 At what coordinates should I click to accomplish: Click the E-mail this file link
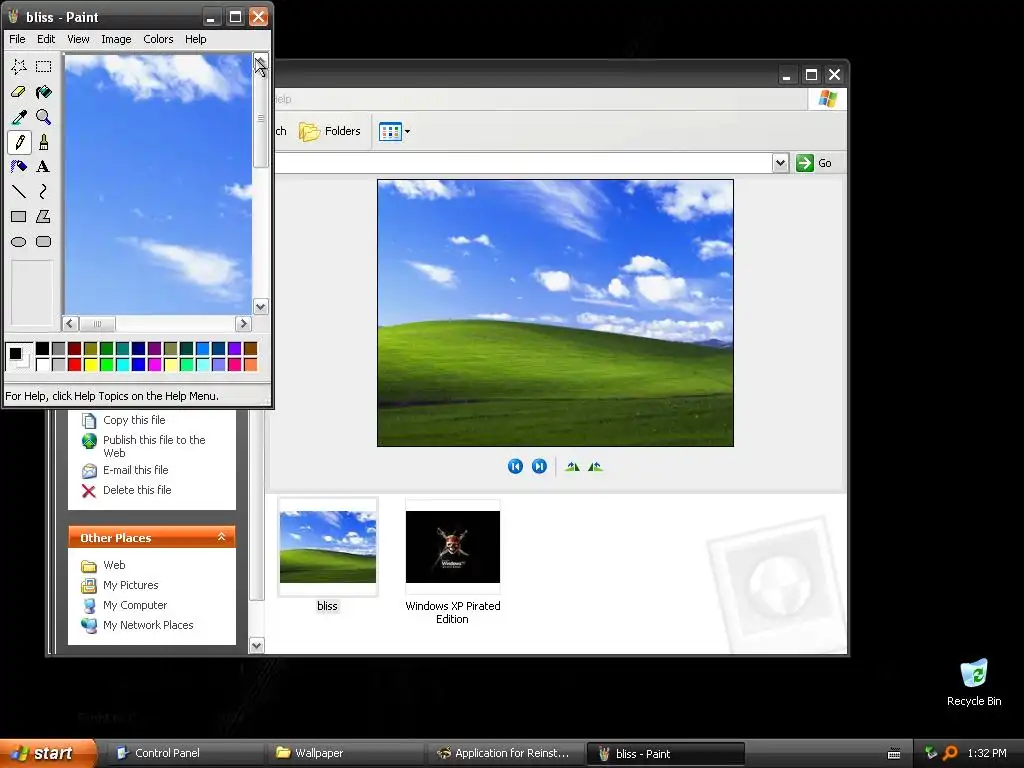click(136, 470)
